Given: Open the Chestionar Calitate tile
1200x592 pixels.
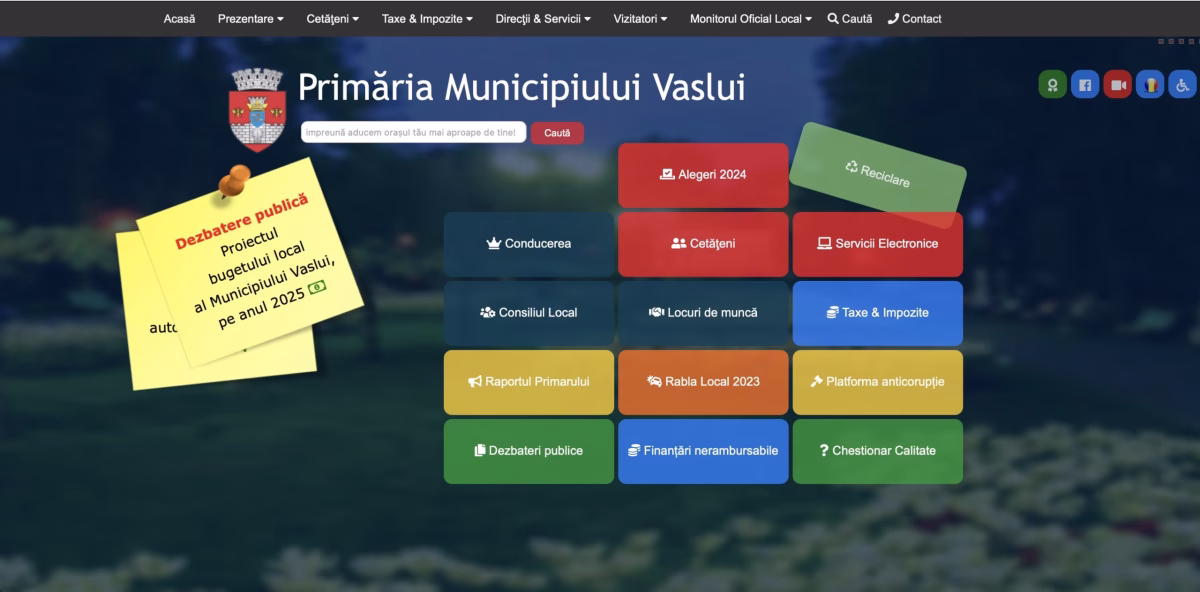Looking at the screenshot, I should (878, 451).
